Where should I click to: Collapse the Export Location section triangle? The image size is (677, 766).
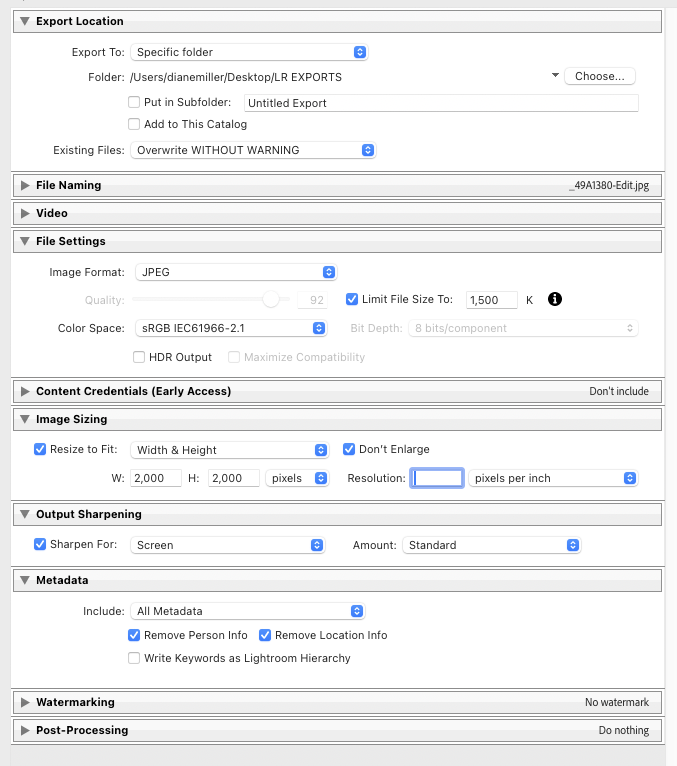coord(25,21)
